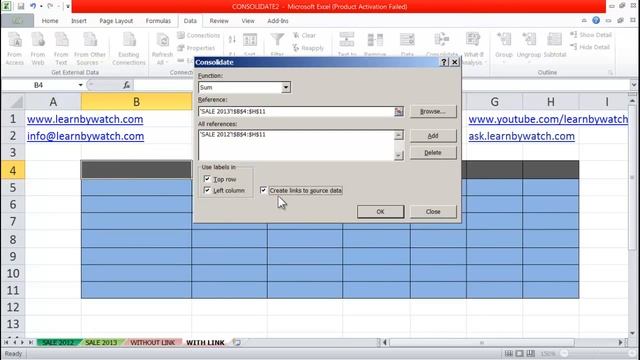Open Customize Quick Access Toolbar dropdown
640x360 pixels.
(x=68, y=6)
